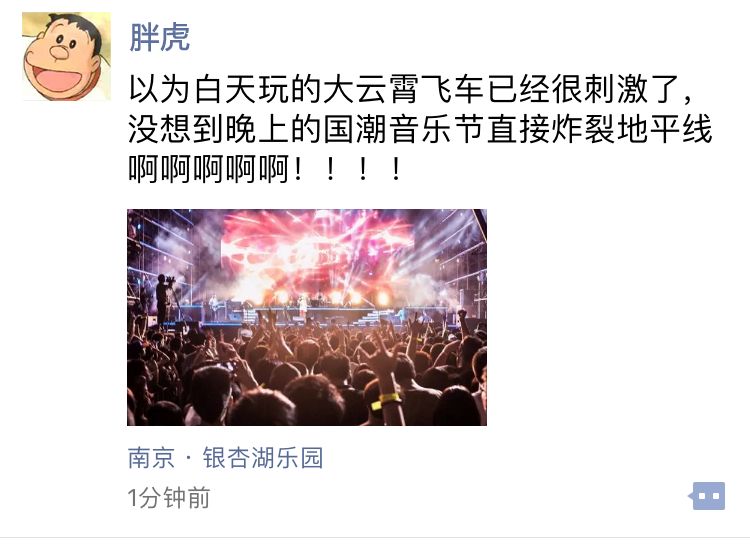Click the words 国潮音乐节 in the post
750x546 pixels.
(403, 129)
